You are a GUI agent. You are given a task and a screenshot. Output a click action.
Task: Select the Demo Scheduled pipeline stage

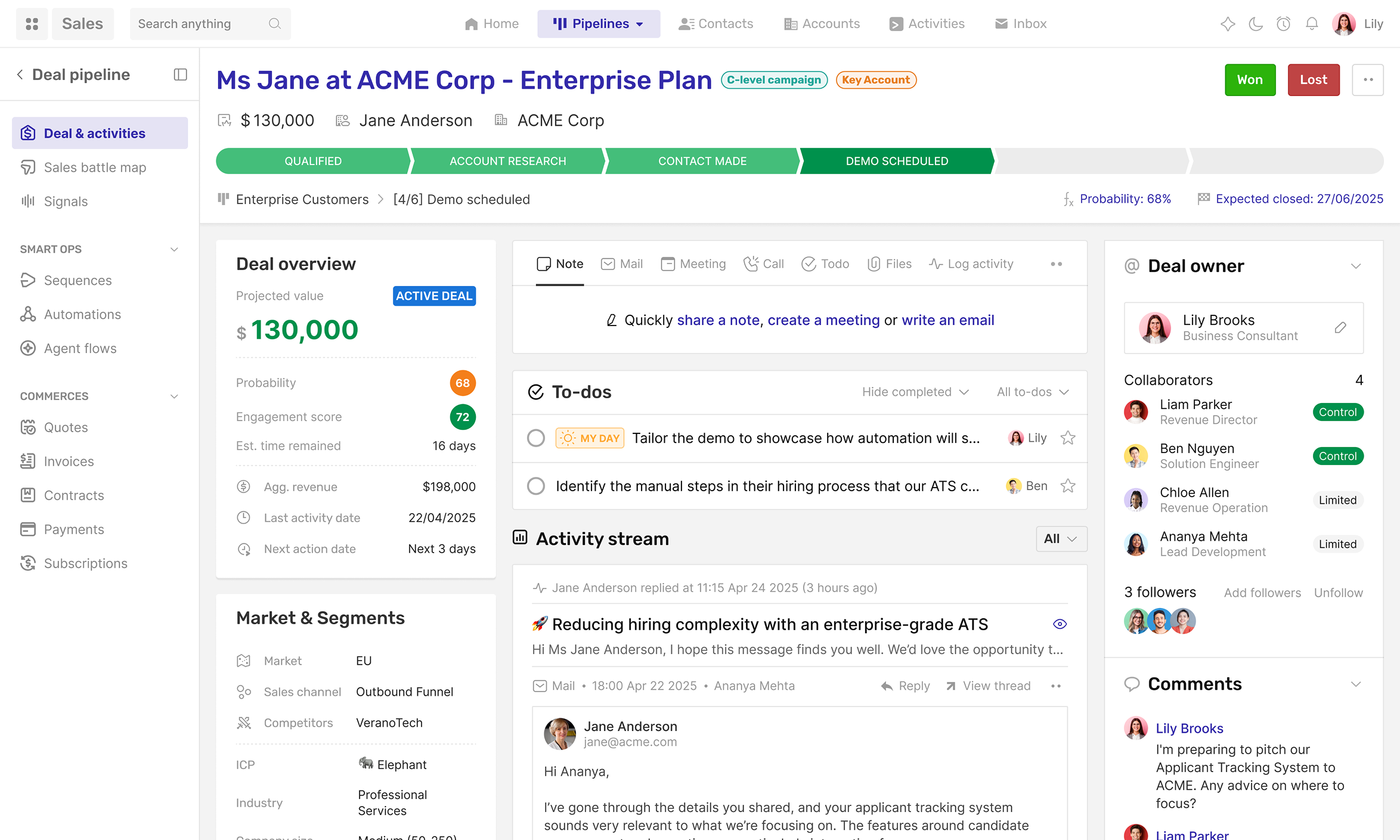click(896, 161)
